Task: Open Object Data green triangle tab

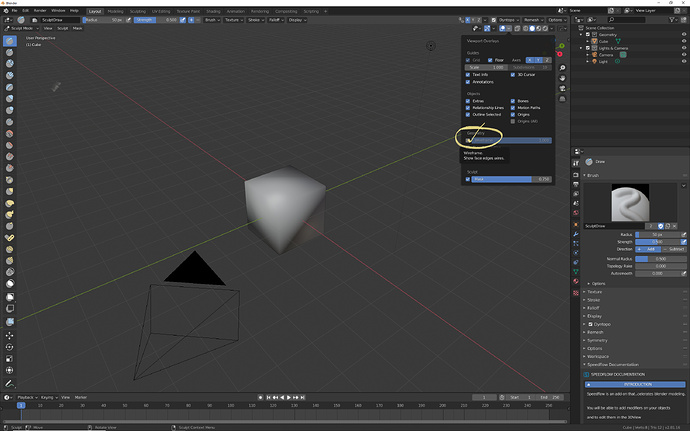Action: pos(576,272)
